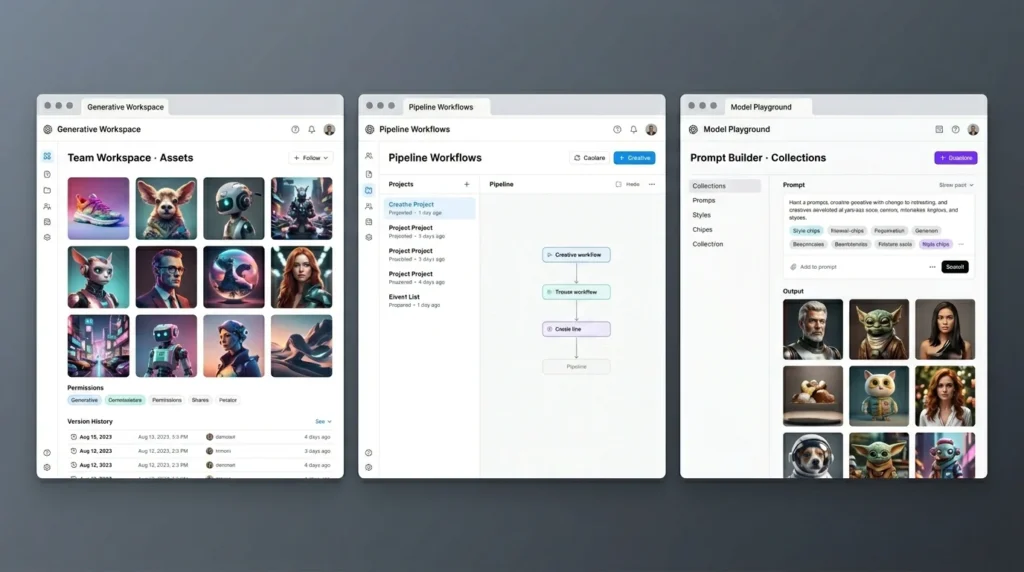Click help circle at bottom of Generative Workspace sidebar
Viewport: 1024px width, 572px height.
[x=47, y=453]
